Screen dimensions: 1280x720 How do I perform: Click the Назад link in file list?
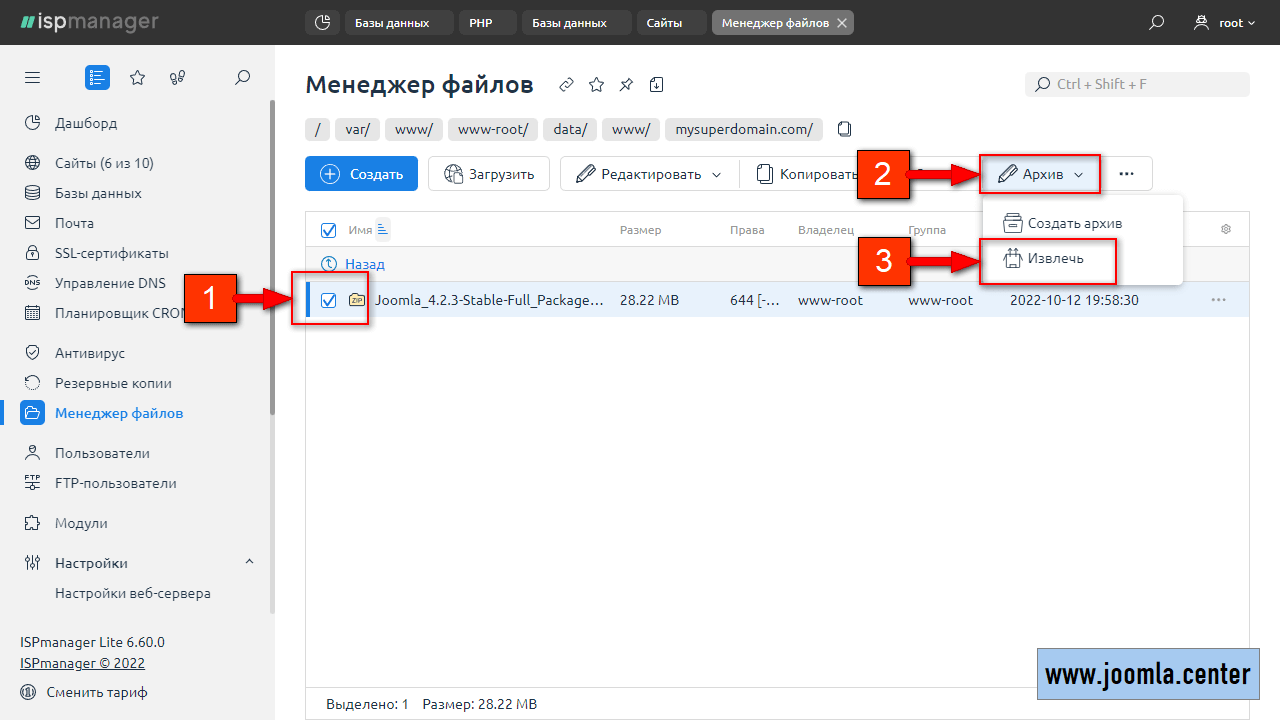tap(364, 264)
